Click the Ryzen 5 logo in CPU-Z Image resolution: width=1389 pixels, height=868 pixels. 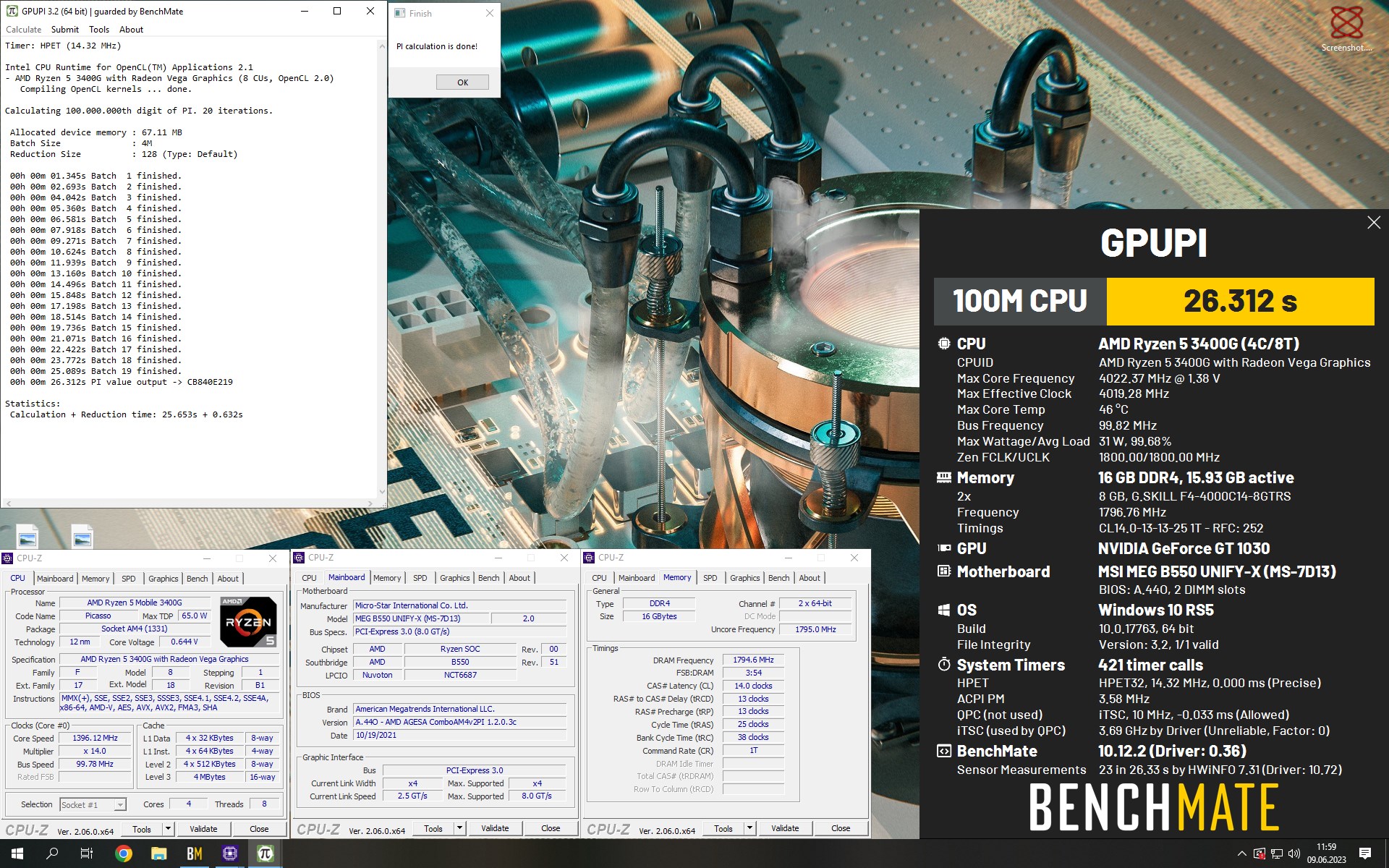[x=247, y=621]
